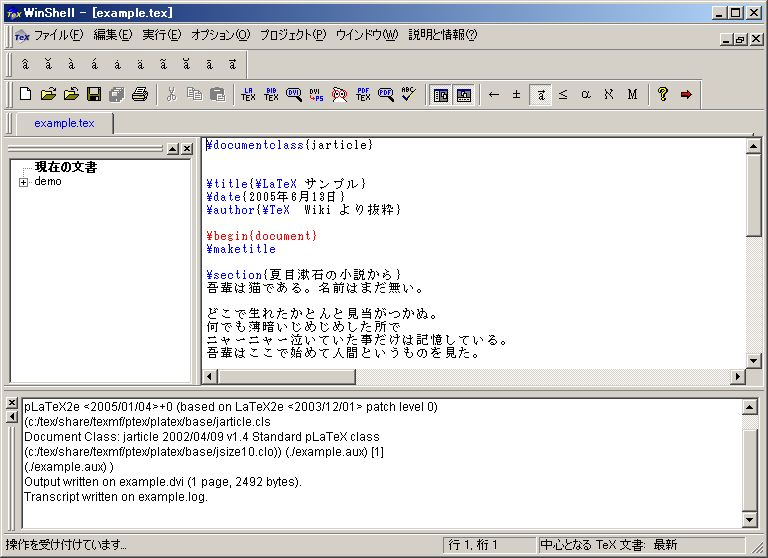Image resolution: width=768 pixels, height=558 pixels.
Task: Editor vertical scrollbar up arrow
Action: [753, 146]
